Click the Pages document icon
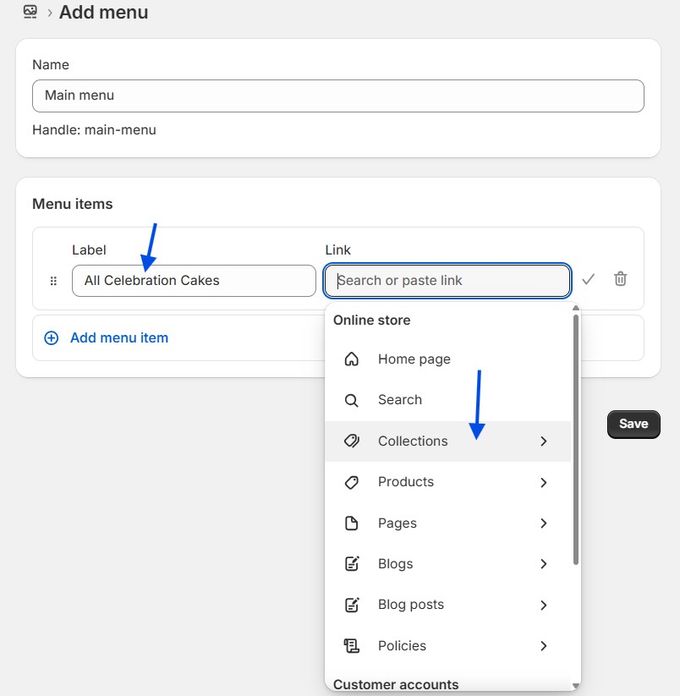This screenshot has height=696, width=680. point(352,523)
